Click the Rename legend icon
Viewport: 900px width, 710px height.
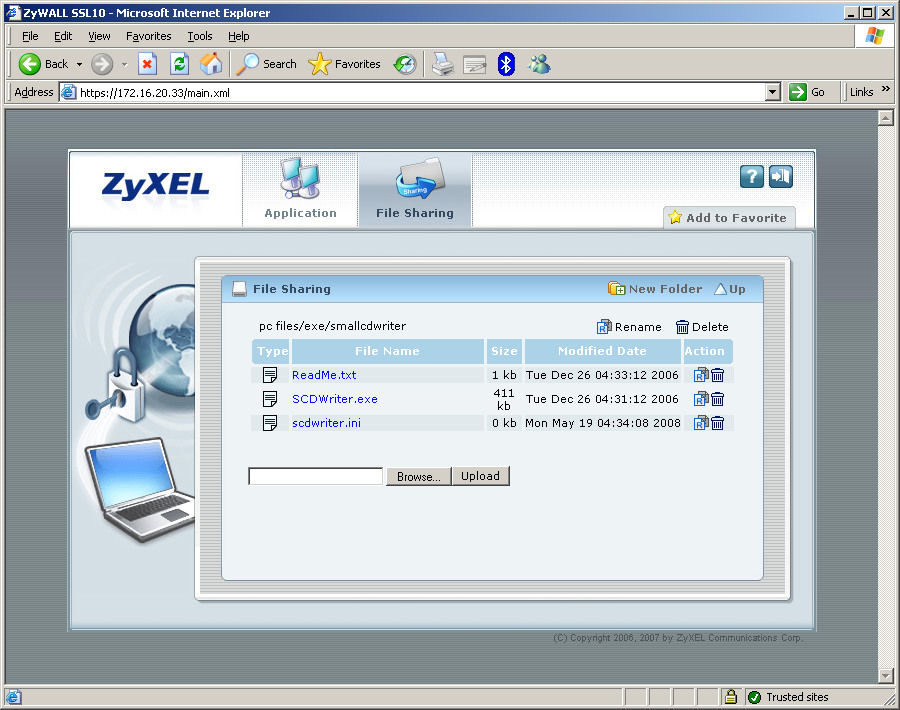tap(604, 327)
